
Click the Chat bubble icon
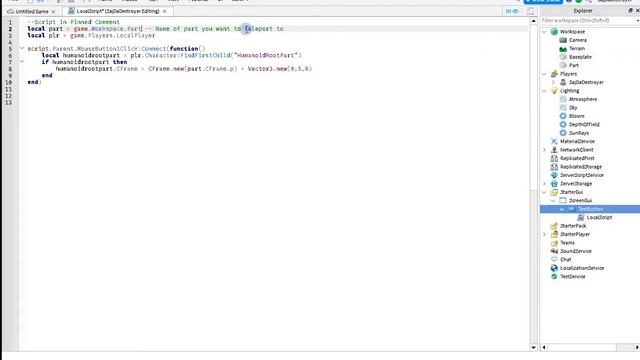(x=554, y=260)
